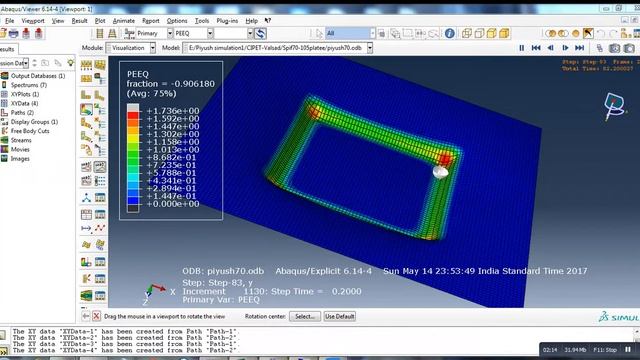Click the camera icon at toolbar's right end
640x360 pixels.
coord(629,48)
